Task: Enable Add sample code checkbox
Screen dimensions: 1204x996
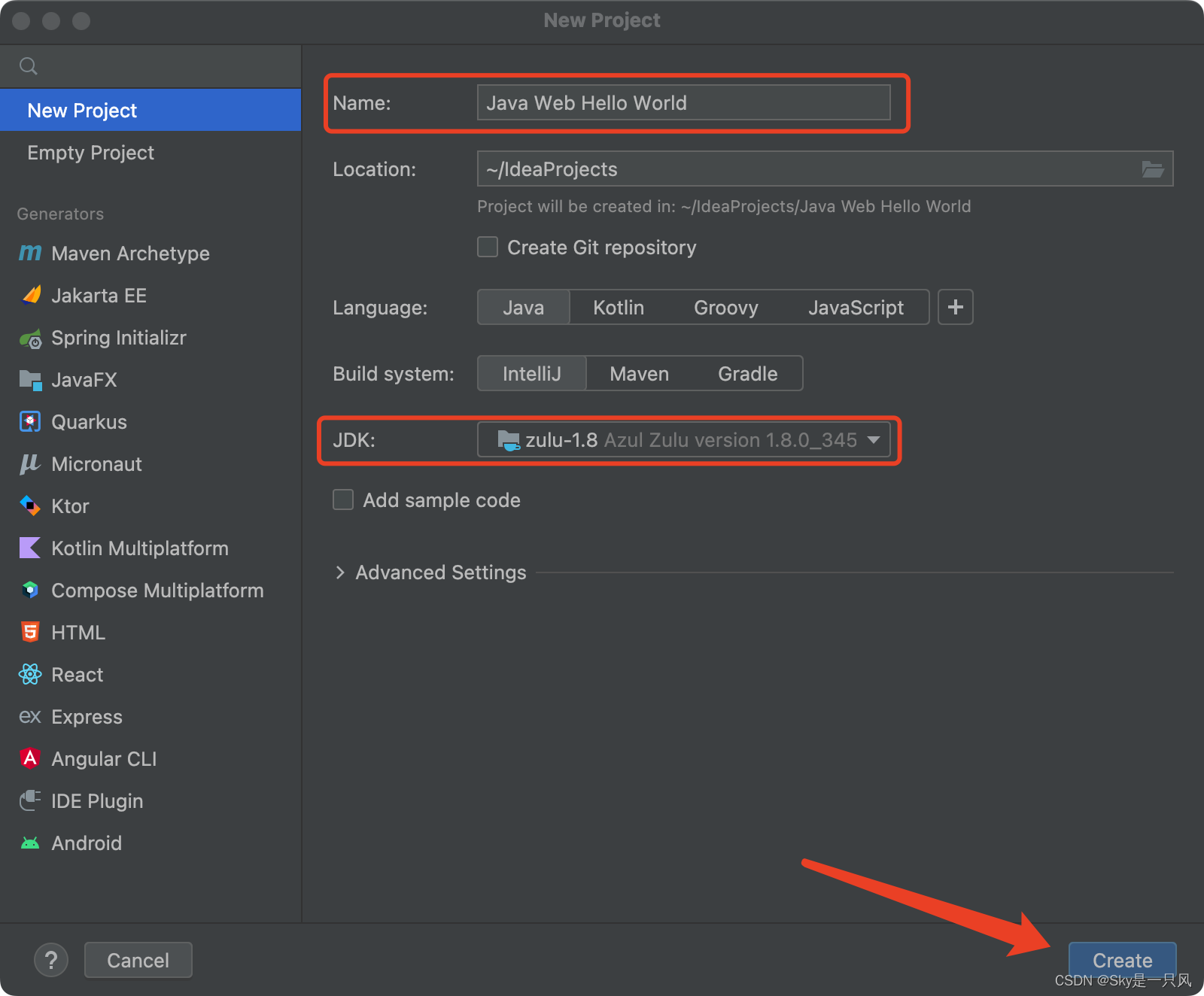Action: (343, 500)
